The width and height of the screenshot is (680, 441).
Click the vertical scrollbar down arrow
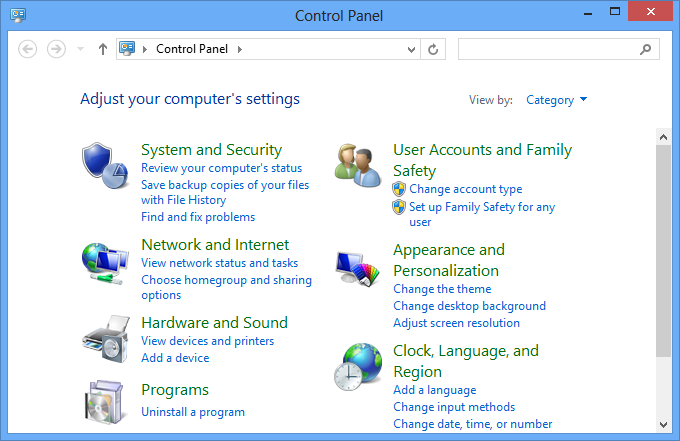[663, 425]
